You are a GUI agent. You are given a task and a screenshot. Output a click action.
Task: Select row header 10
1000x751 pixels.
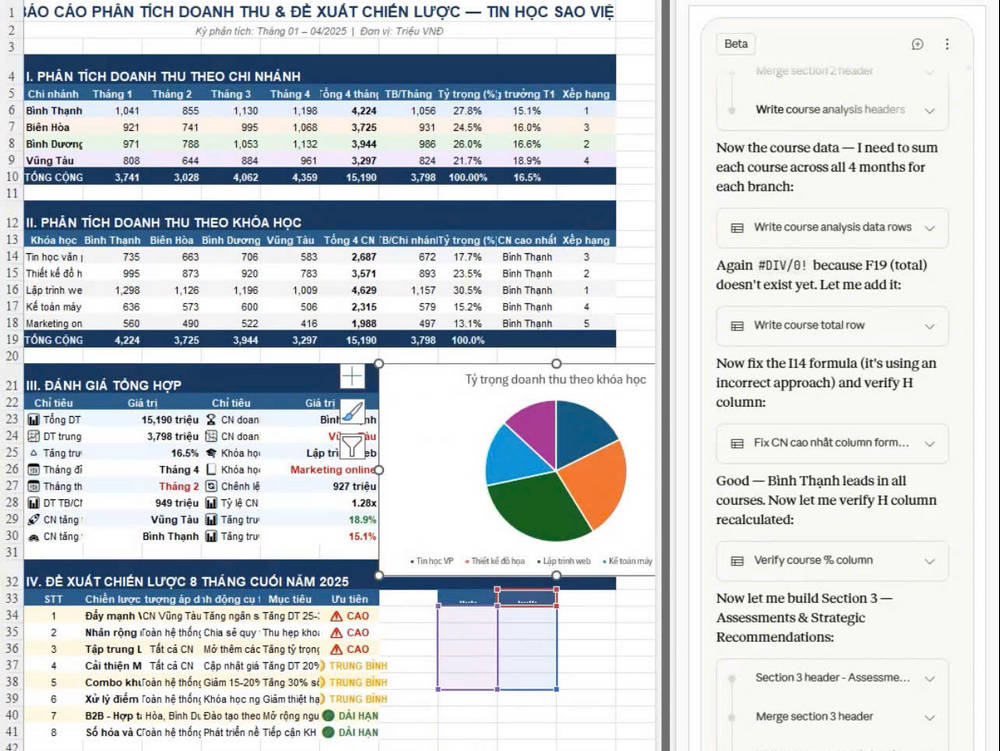(x=11, y=177)
